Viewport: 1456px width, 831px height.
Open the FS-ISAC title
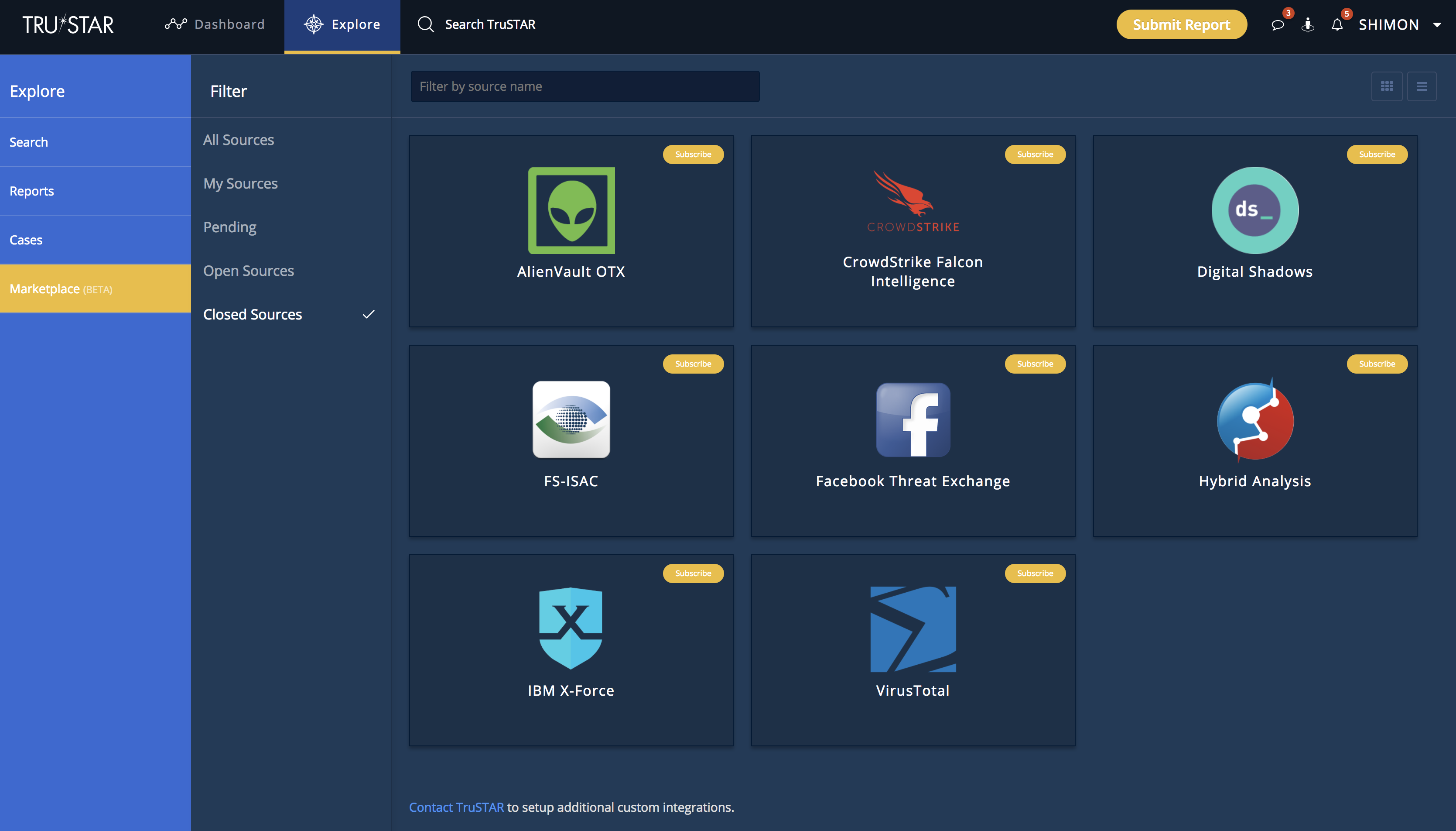point(571,481)
